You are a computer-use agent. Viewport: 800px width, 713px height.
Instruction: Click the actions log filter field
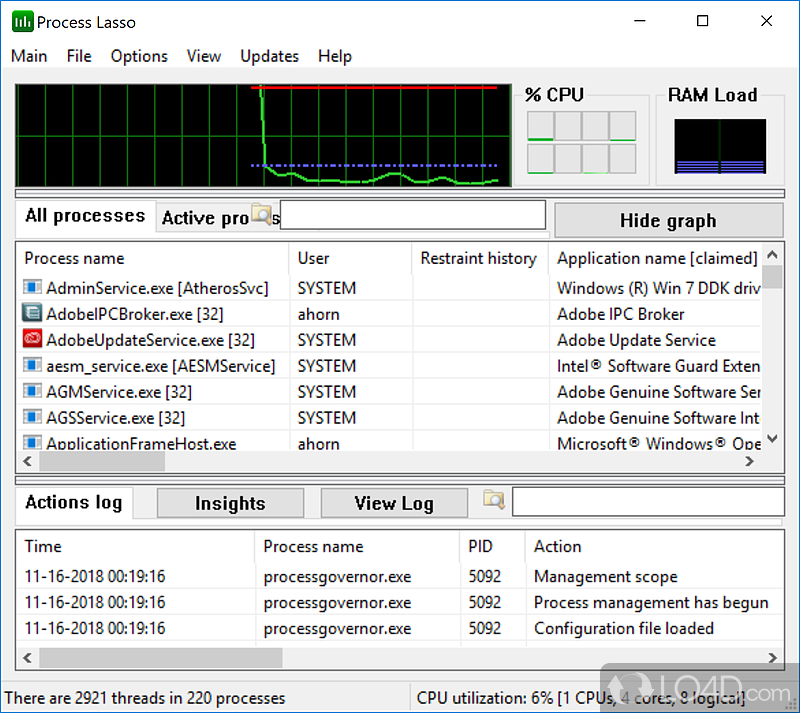click(646, 502)
